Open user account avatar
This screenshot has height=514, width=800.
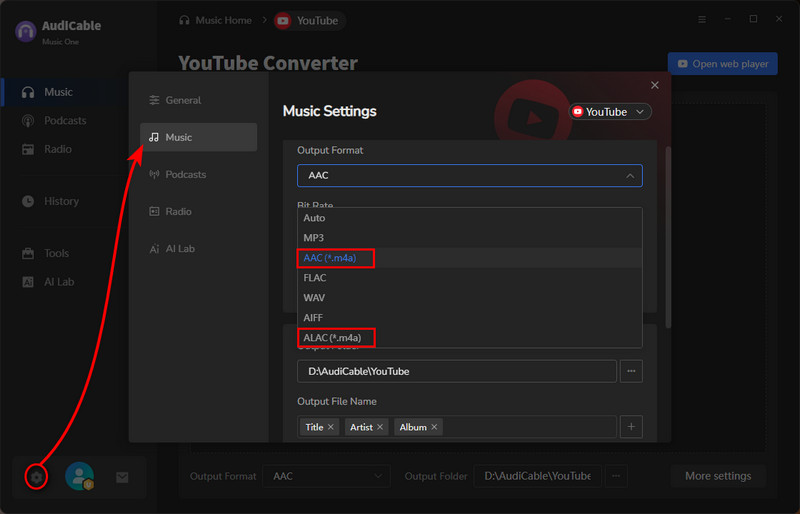[x=79, y=476]
